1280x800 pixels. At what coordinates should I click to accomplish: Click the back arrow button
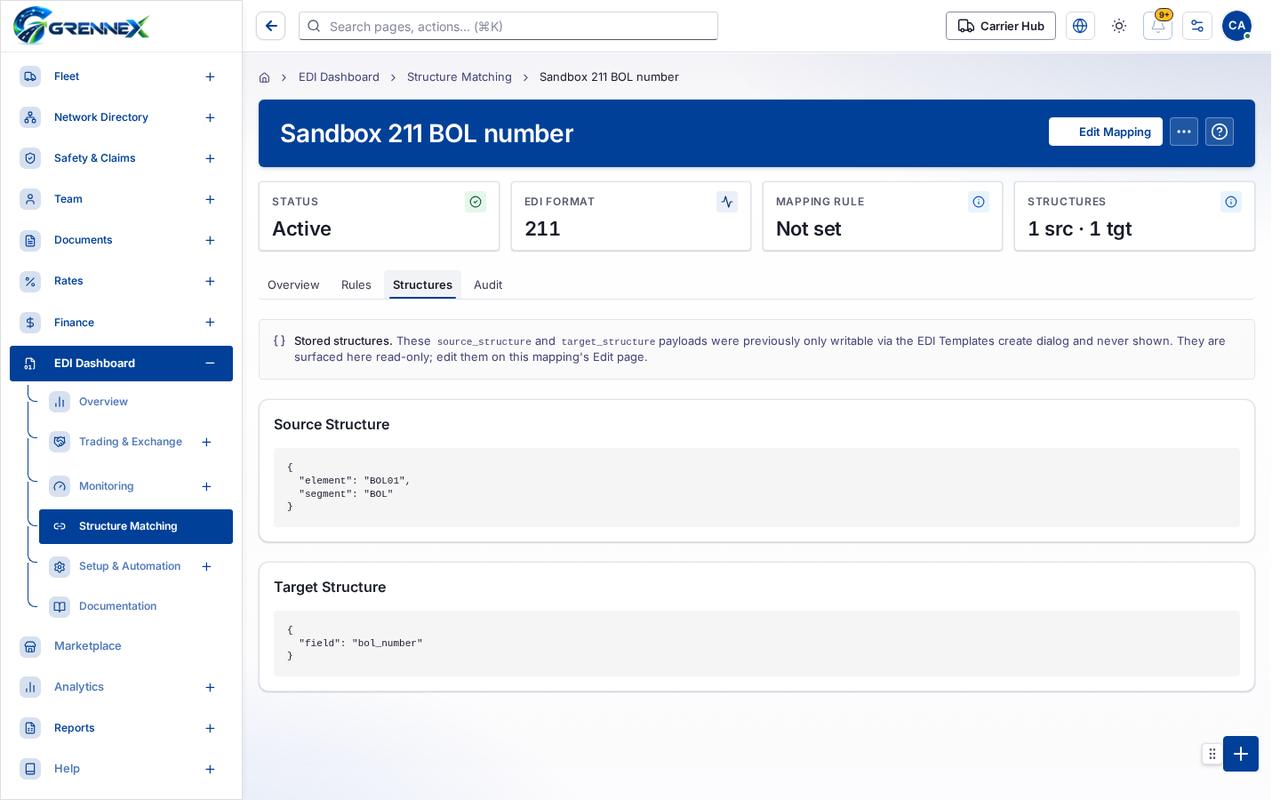tap(271, 26)
